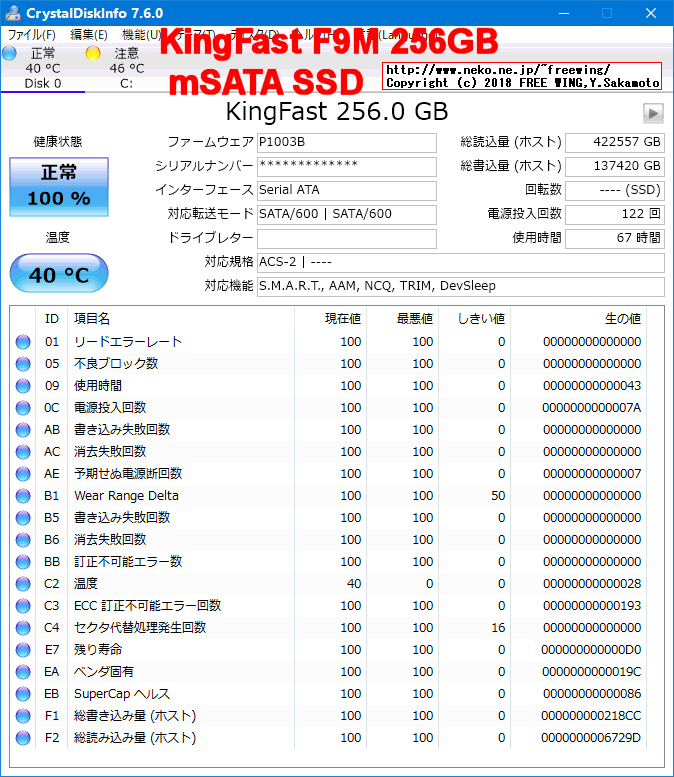Viewport: 674px width, 777px height.
Task: Open the ファイル(F) menu
Action: point(32,35)
